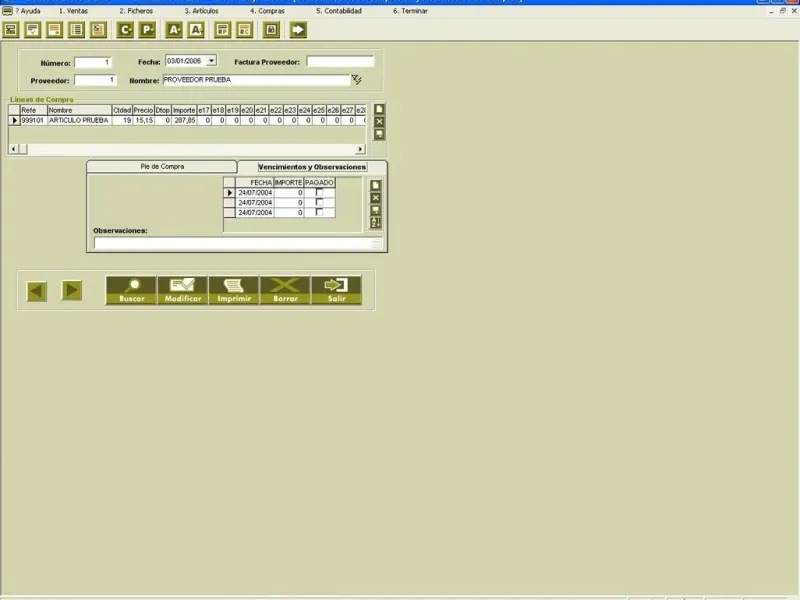This screenshot has width=800, height=600.
Task: Click the toolbar icon of an orange-striped invoice document
Action: [55, 30]
